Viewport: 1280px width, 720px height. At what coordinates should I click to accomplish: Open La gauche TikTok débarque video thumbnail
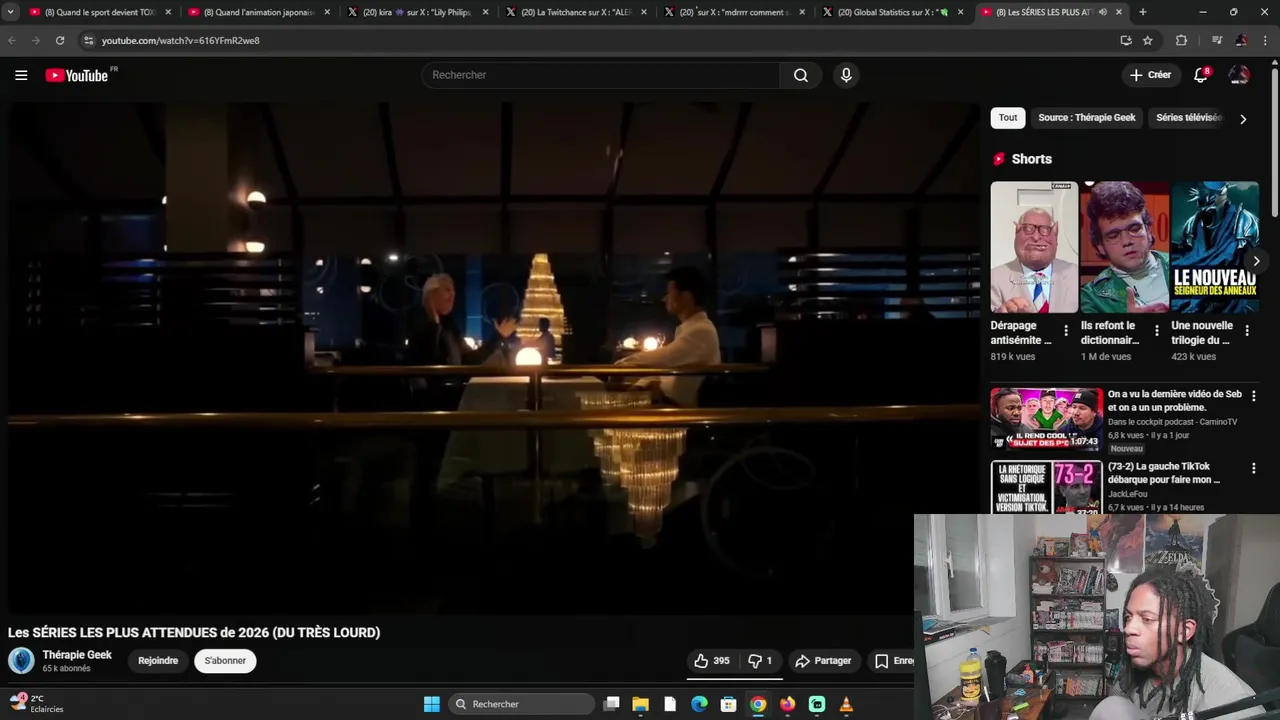(x=1047, y=488)
